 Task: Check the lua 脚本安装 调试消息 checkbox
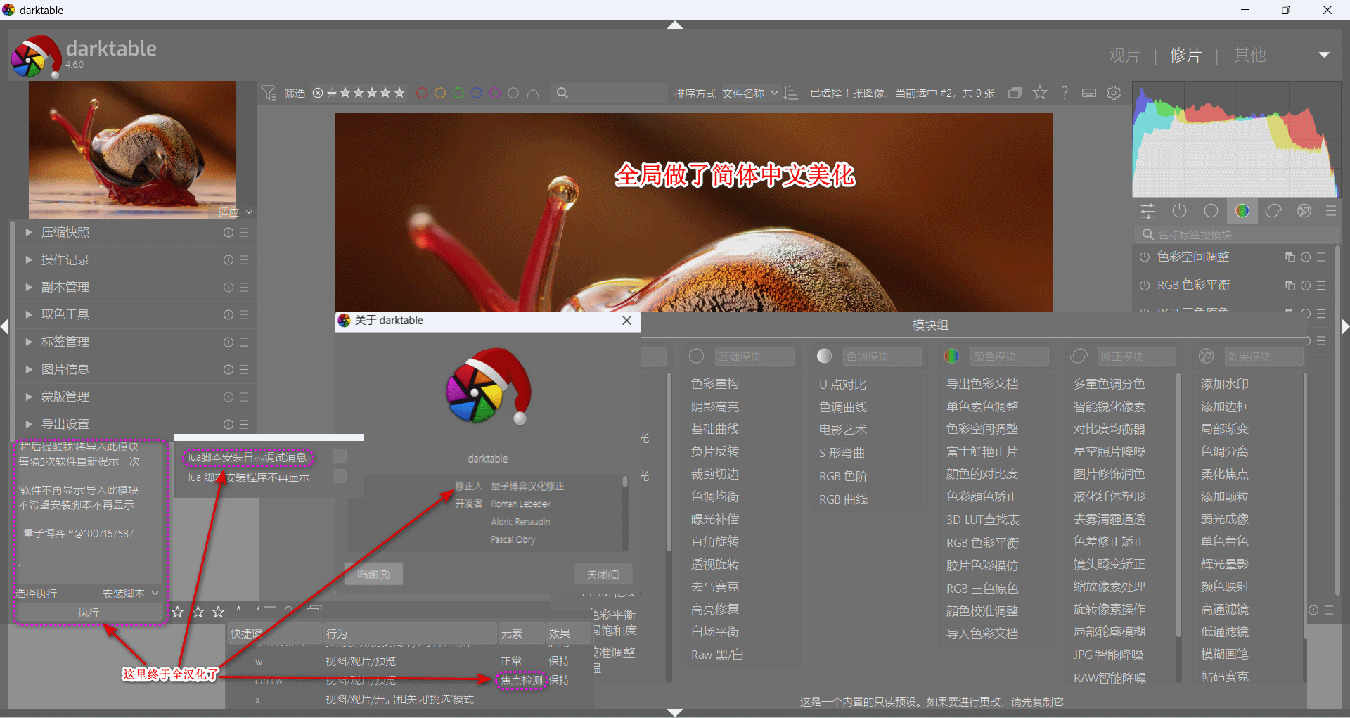(340, 457)
